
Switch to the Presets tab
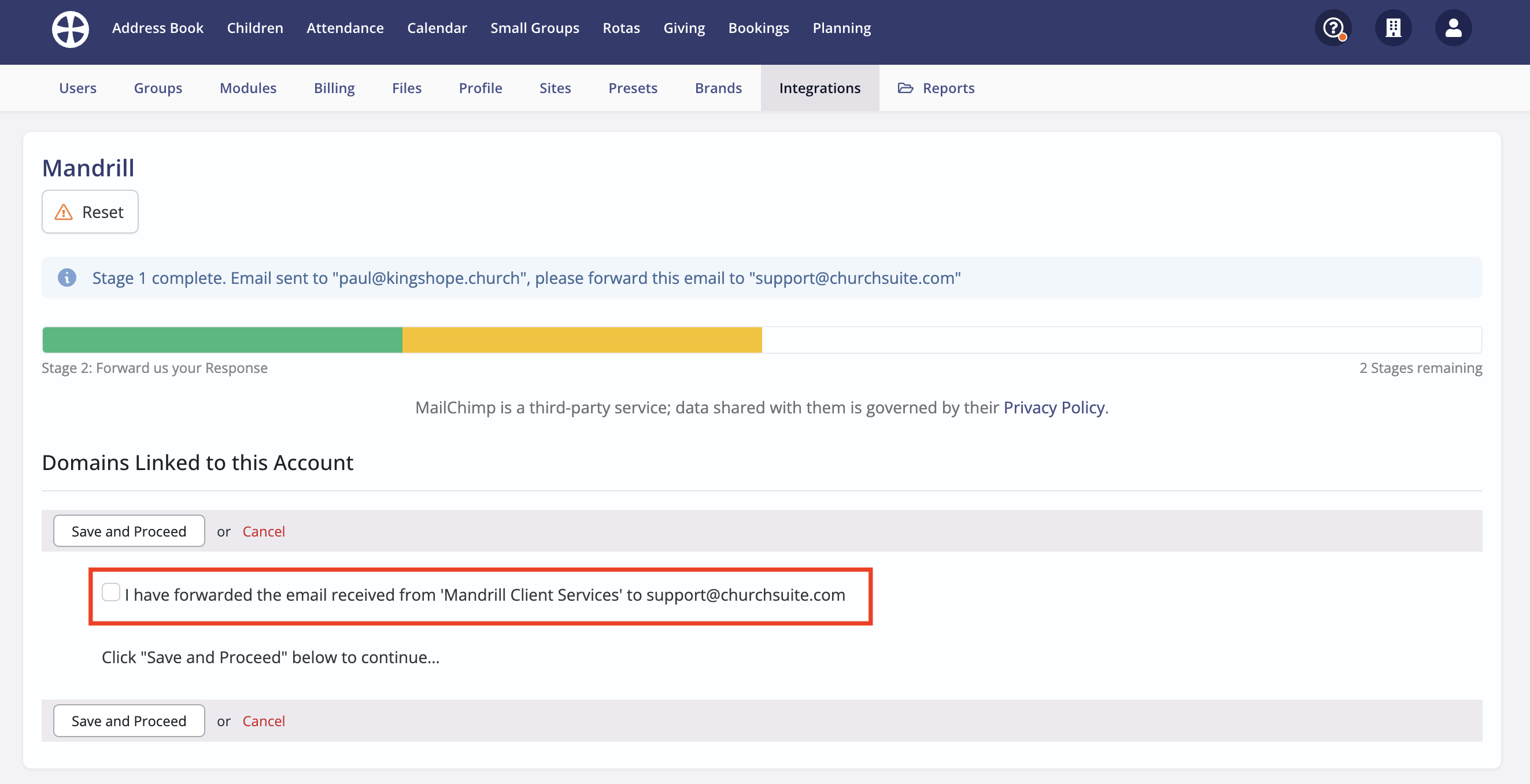coord(633,88)
